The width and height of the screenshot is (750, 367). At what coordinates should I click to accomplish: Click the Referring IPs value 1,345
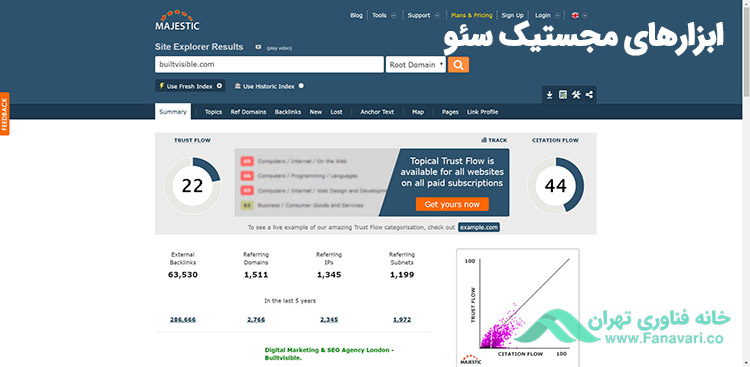(x=329, y=275)
